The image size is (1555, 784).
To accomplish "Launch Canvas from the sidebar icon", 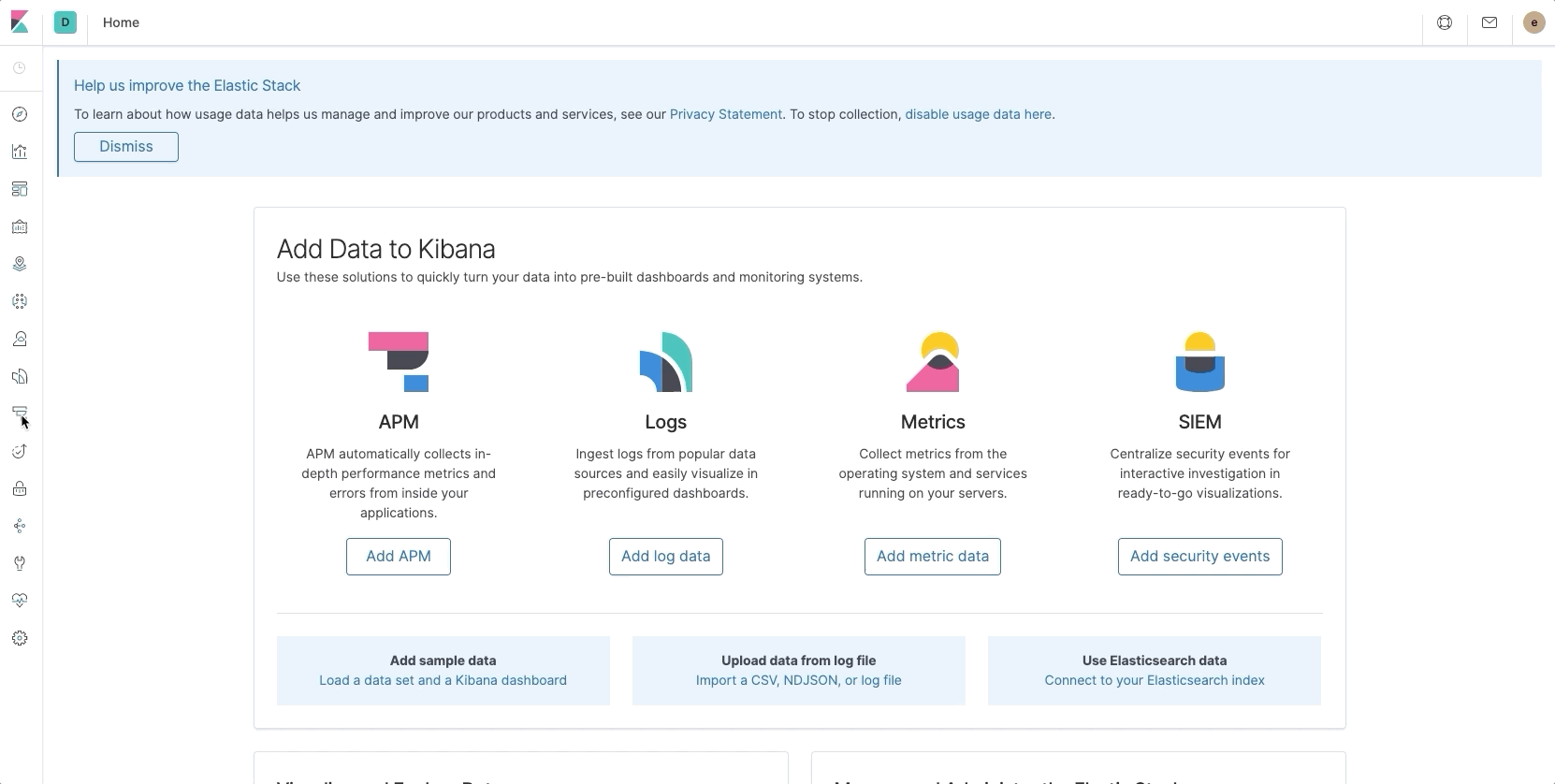I will [x=20, y=226].
